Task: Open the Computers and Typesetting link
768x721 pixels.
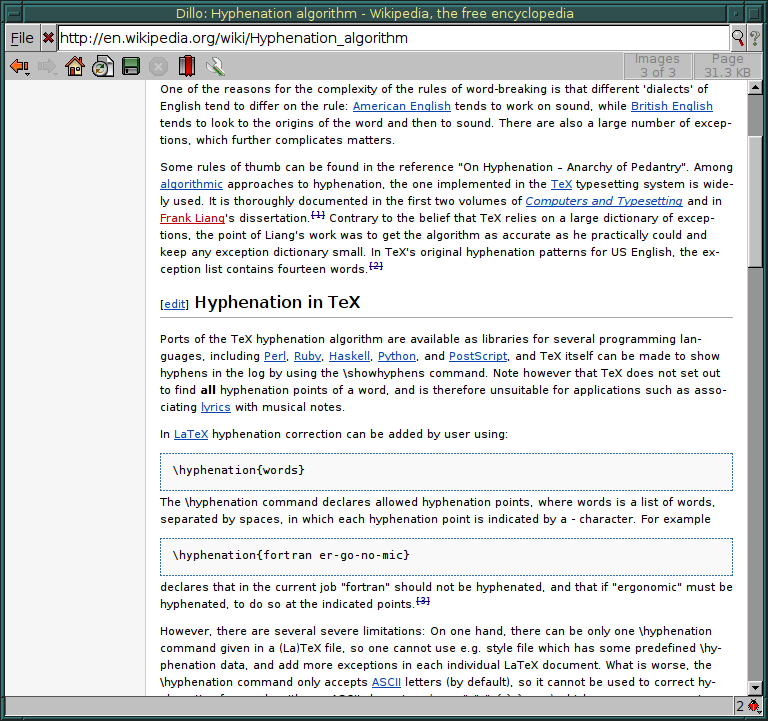Action: tap(604, 201)
